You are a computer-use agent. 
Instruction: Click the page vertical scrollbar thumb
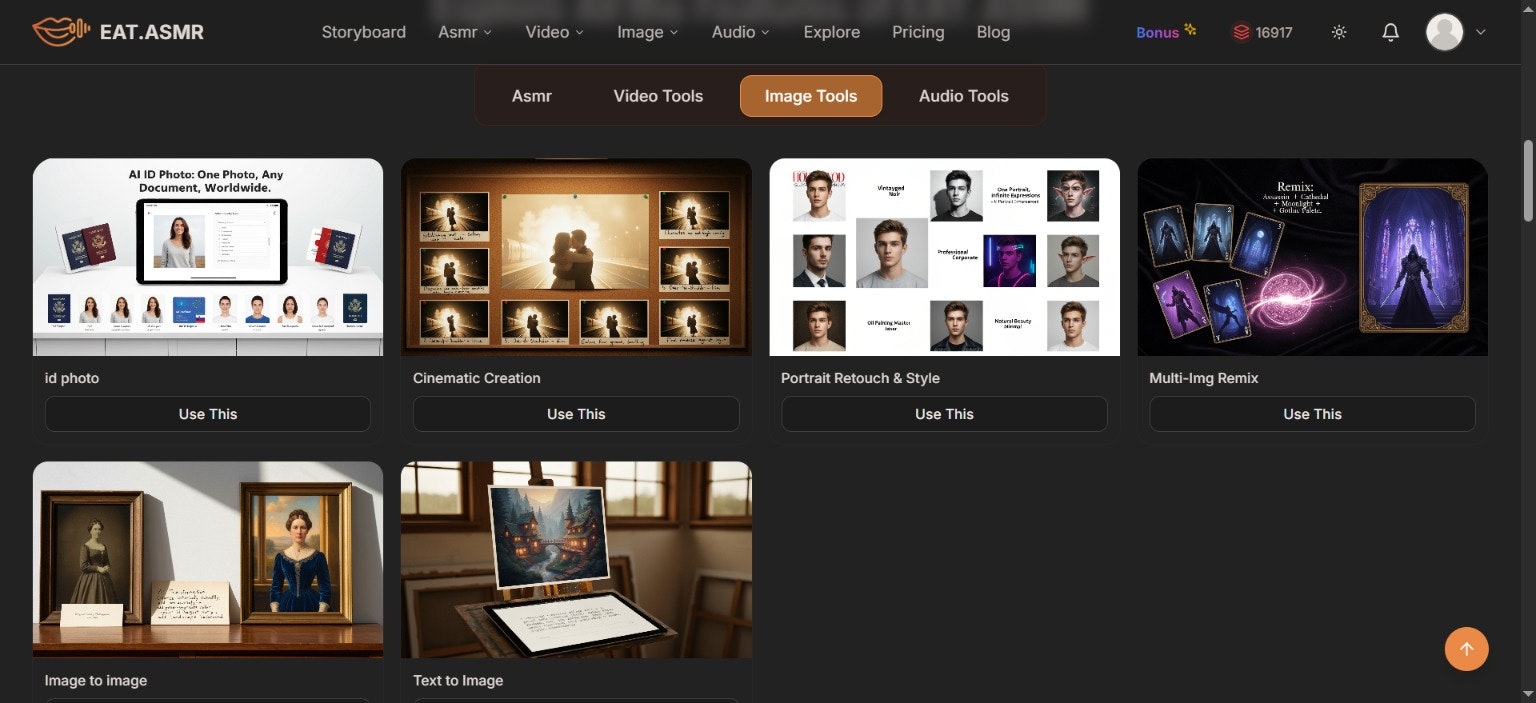click(x=1527, y=180)
